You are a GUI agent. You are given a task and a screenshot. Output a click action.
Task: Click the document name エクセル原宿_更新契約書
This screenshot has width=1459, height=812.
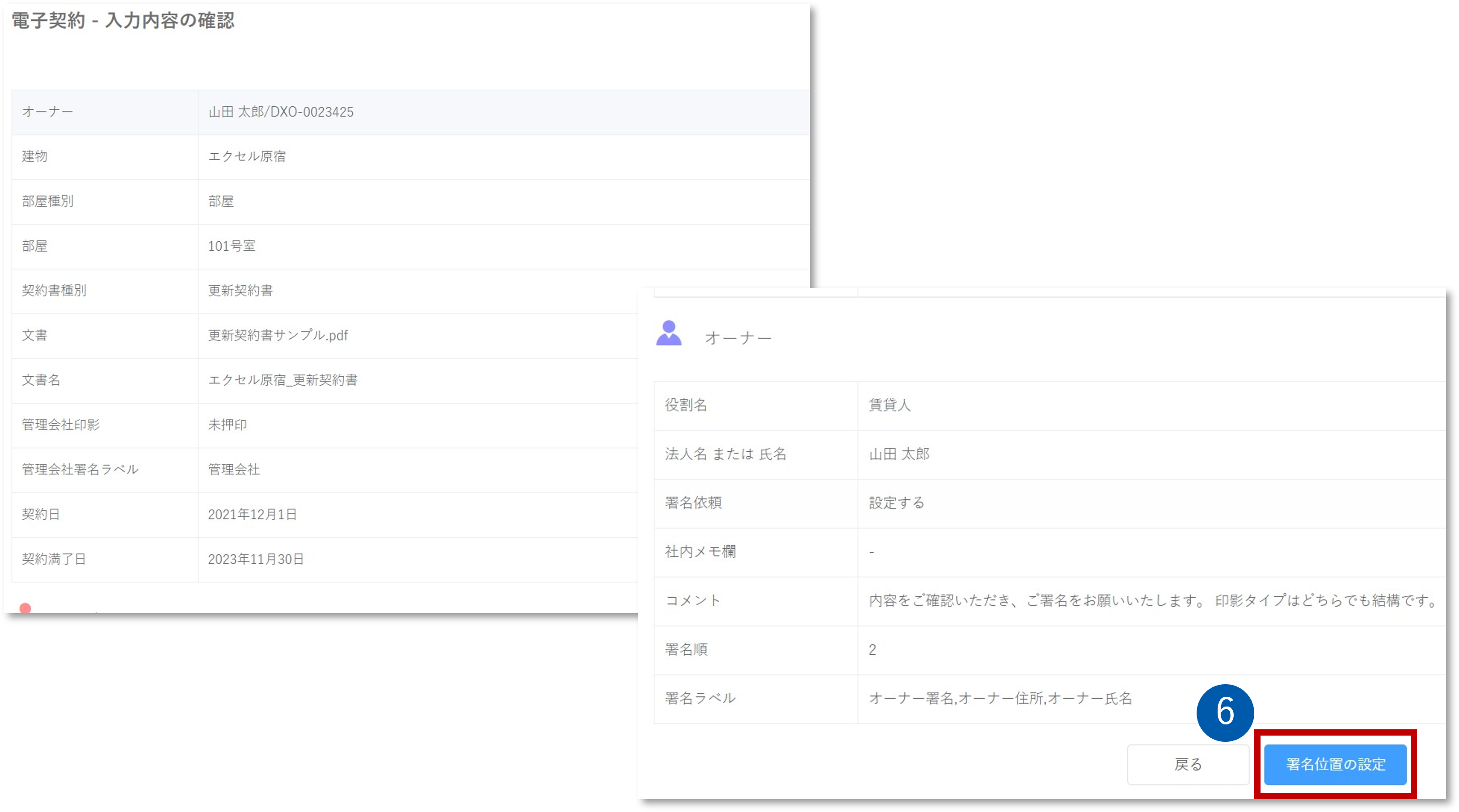tap(283, 380)
